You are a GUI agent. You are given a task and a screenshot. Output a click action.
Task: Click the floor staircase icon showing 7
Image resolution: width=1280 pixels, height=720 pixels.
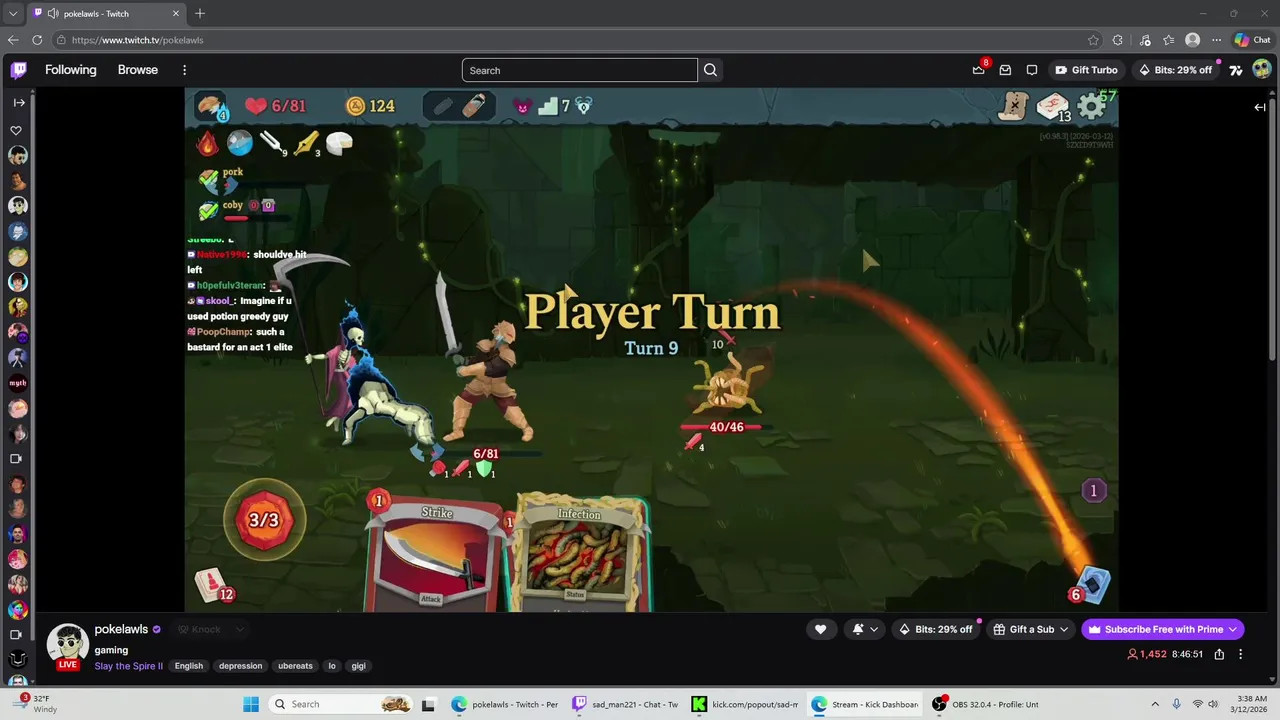[553, 106]
